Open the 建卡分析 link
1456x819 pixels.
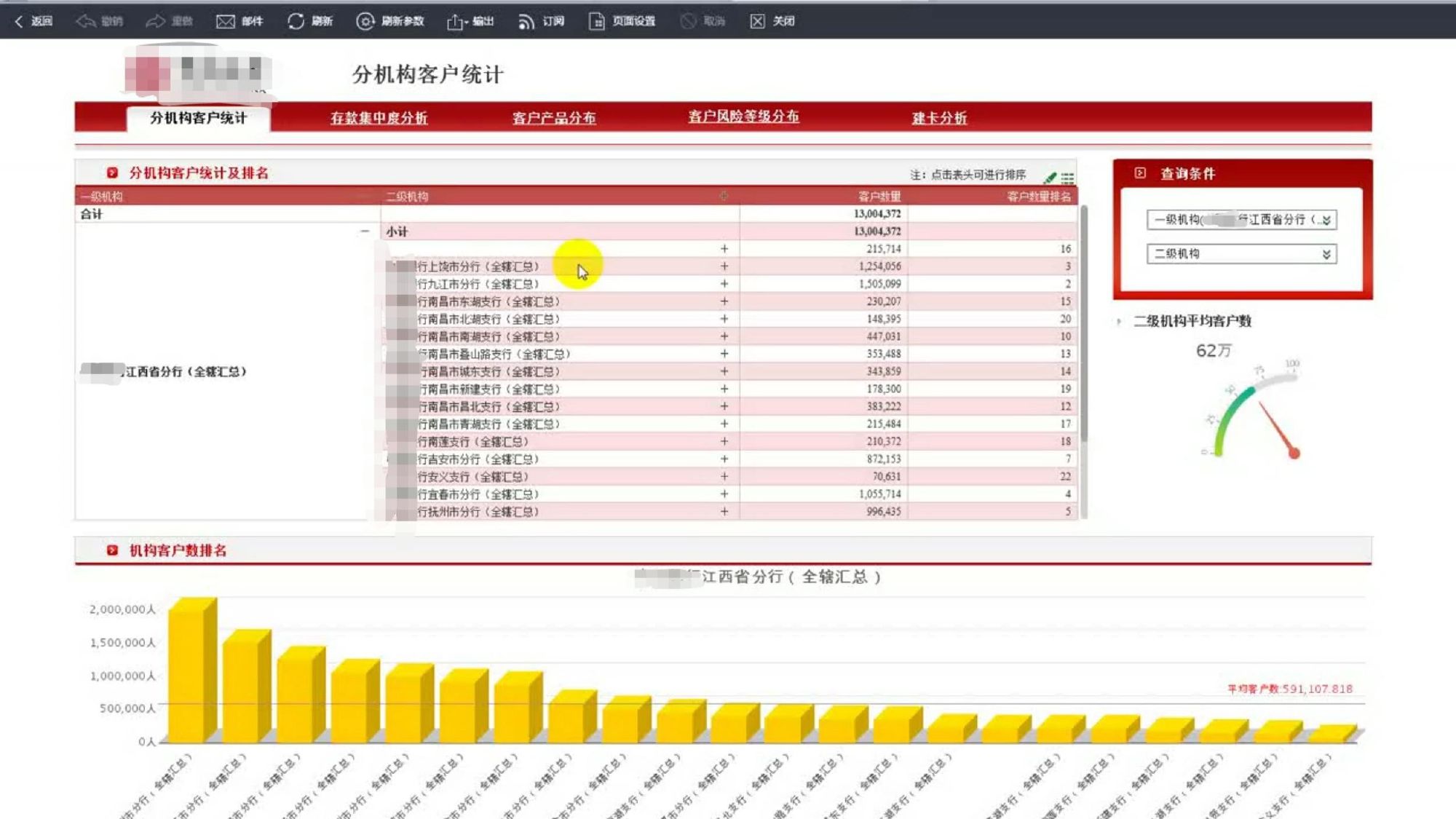click(938, 118)
